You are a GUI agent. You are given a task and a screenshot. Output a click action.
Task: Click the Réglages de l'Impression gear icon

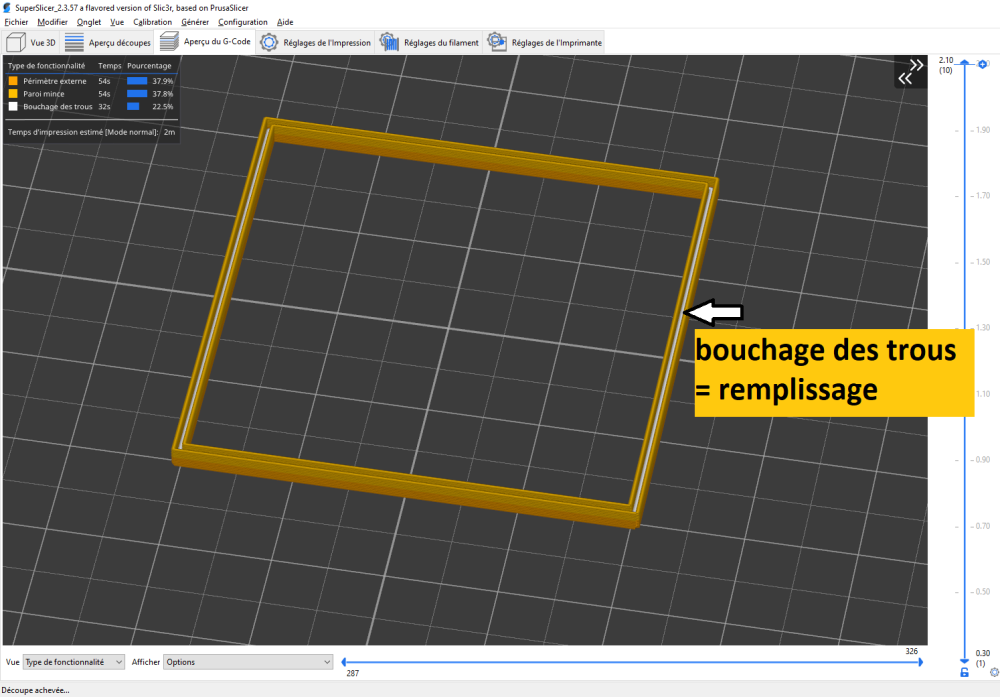tap(269, 42)
